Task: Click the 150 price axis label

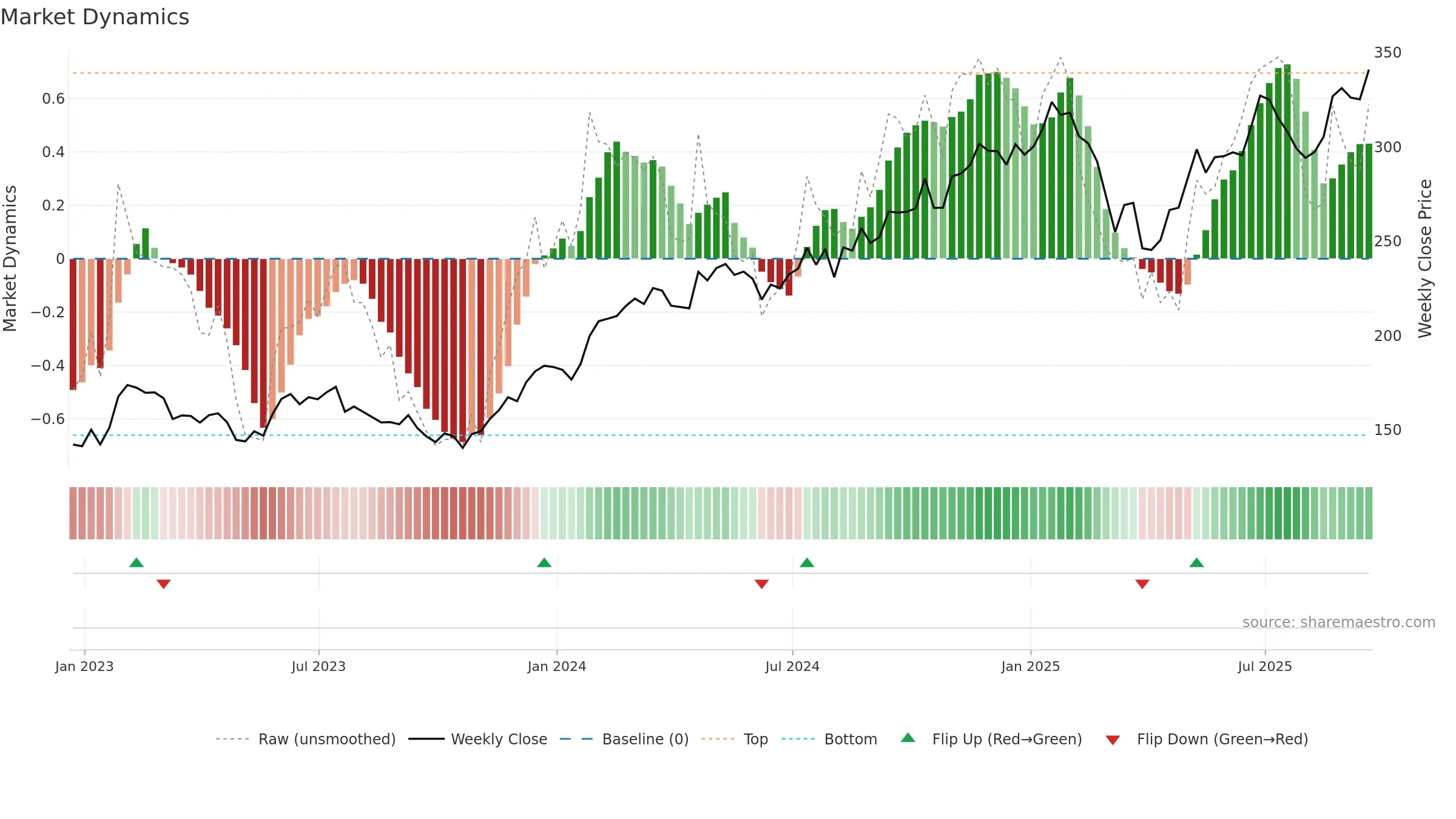Action: (1387, 430)
